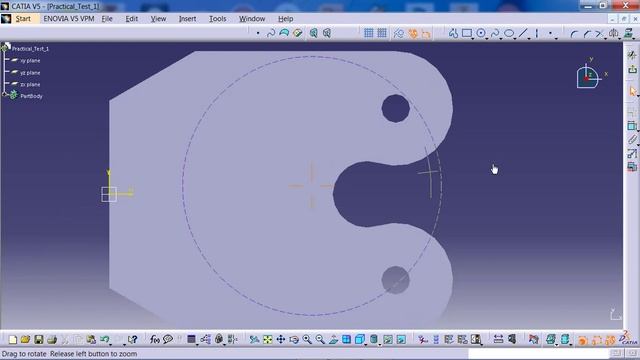Open the Tools menu

[218, 19]
